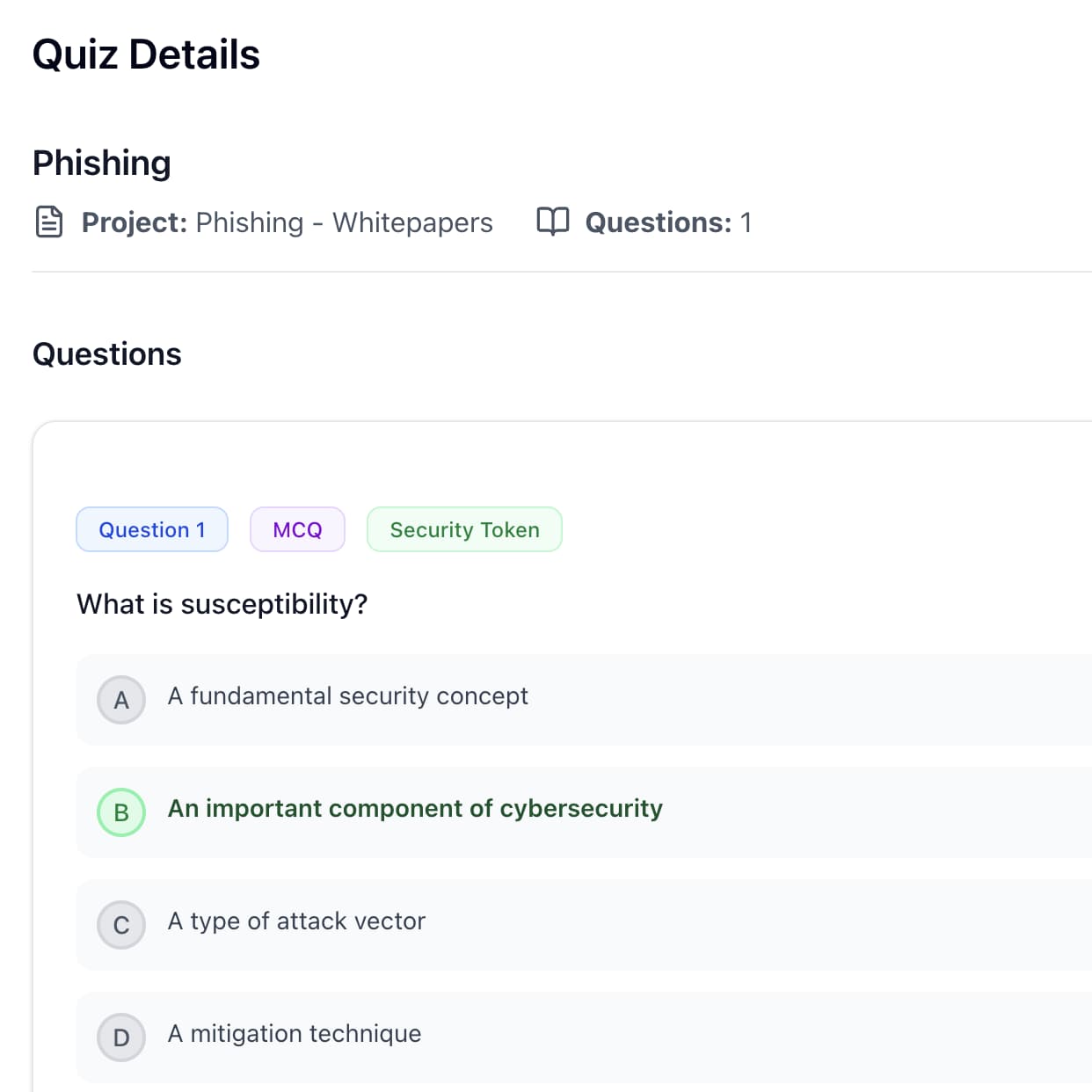Click the Phishing quiz title
Image resolution: width=1092 pixels, height=1092 pixels.
(102, 164)
